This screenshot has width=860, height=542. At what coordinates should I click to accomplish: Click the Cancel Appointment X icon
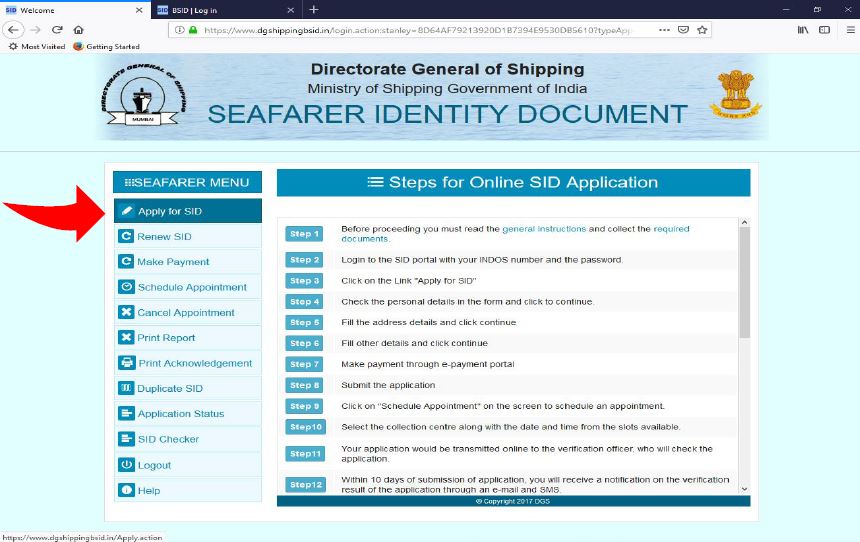tap(126, 312)
